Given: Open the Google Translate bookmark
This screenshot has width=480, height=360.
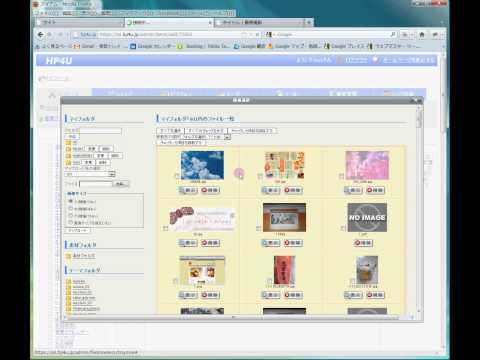Looking at the screenshot, I should coord(250,46).
